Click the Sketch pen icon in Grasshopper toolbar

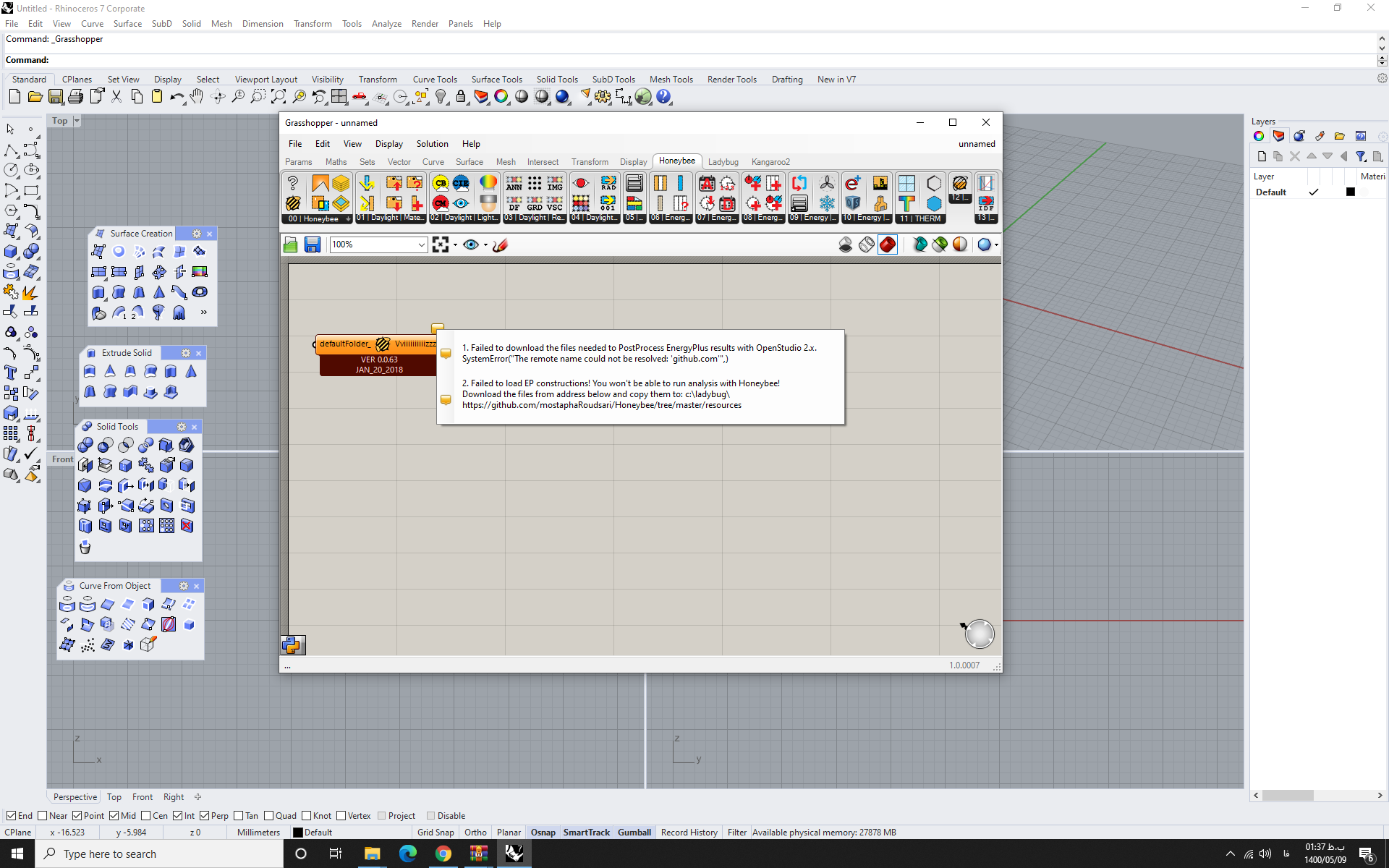click(500, 244)
